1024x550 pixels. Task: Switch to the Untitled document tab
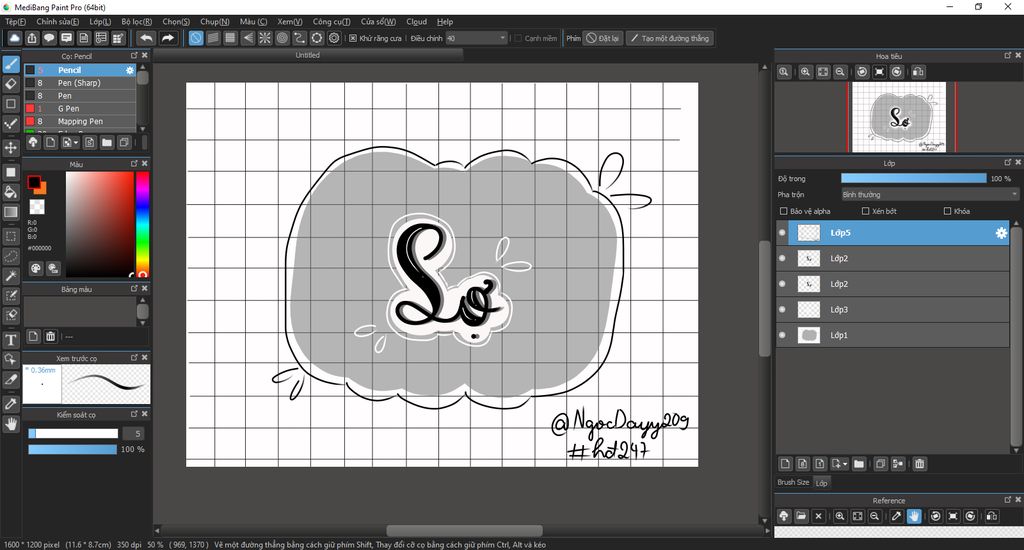click(308, 56)
